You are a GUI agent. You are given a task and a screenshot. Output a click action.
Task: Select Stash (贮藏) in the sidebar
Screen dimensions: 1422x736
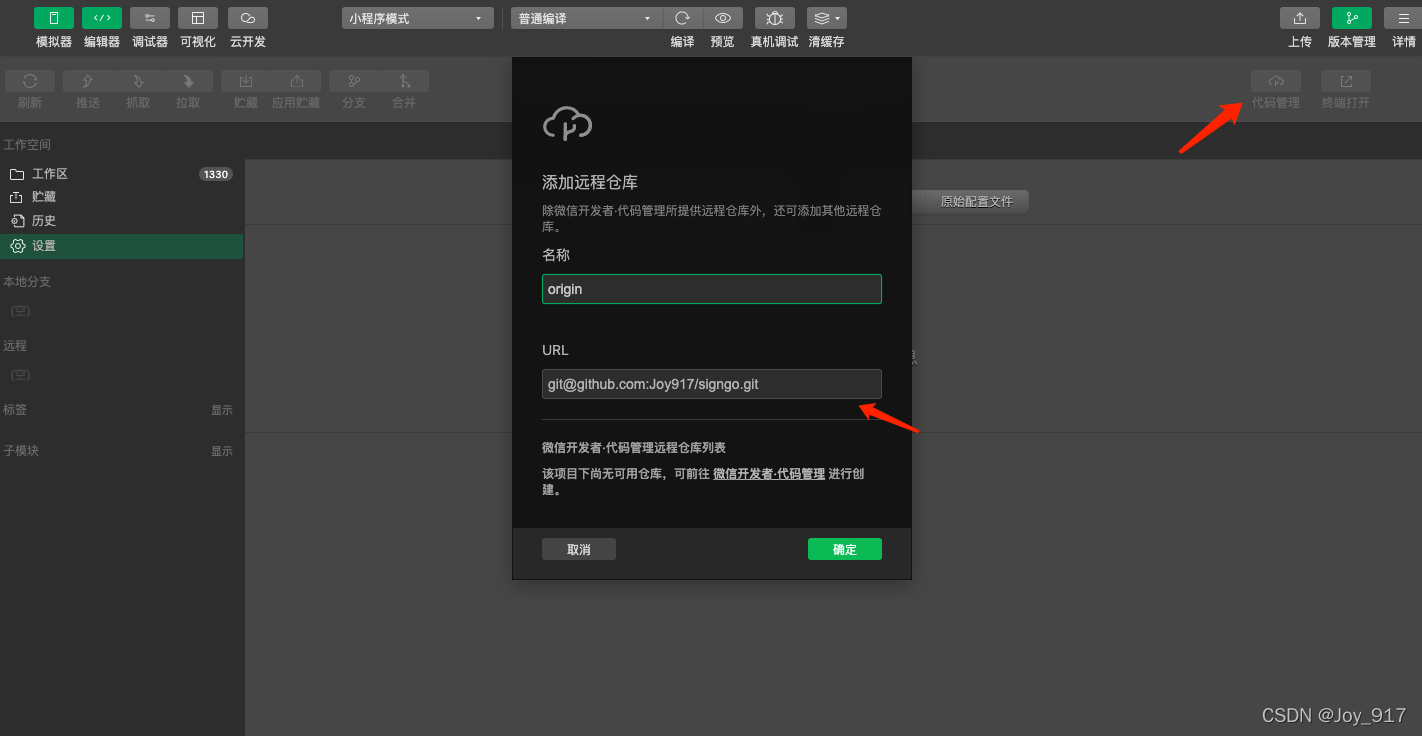[121, 197]
